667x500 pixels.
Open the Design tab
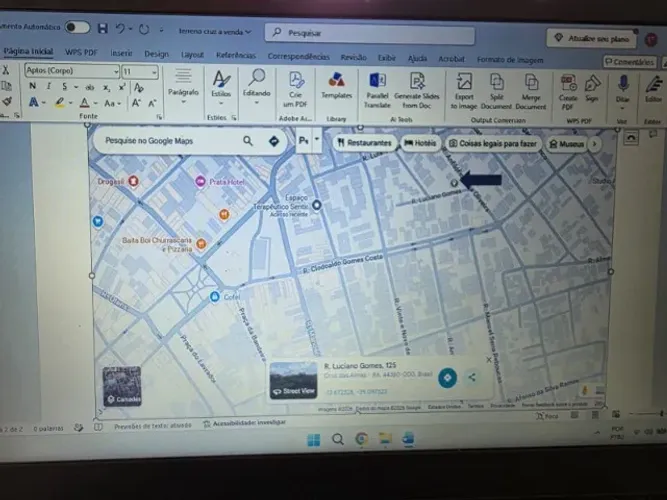tap(156, 54)
